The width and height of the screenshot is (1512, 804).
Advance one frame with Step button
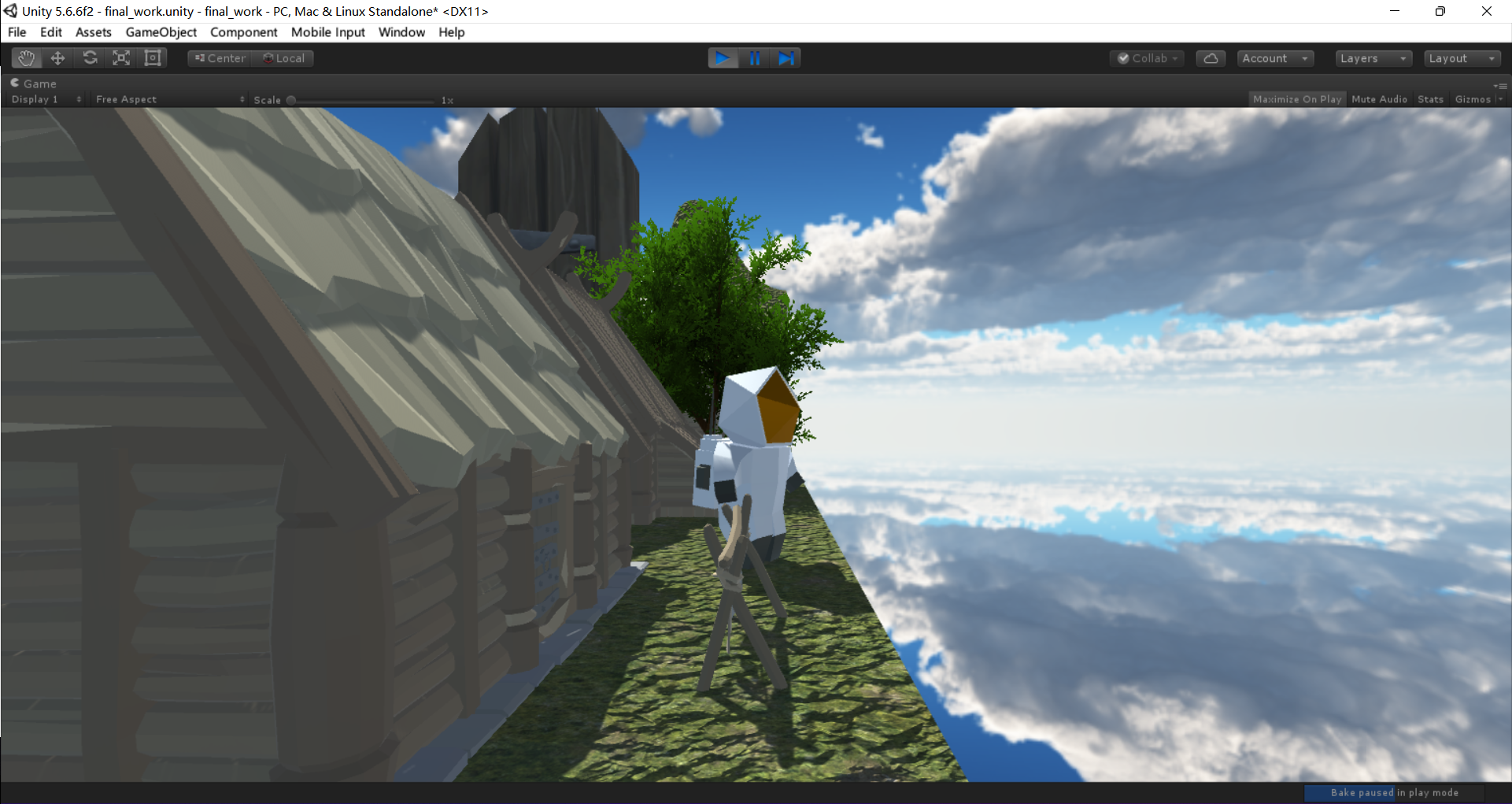[x=786, y=58]
